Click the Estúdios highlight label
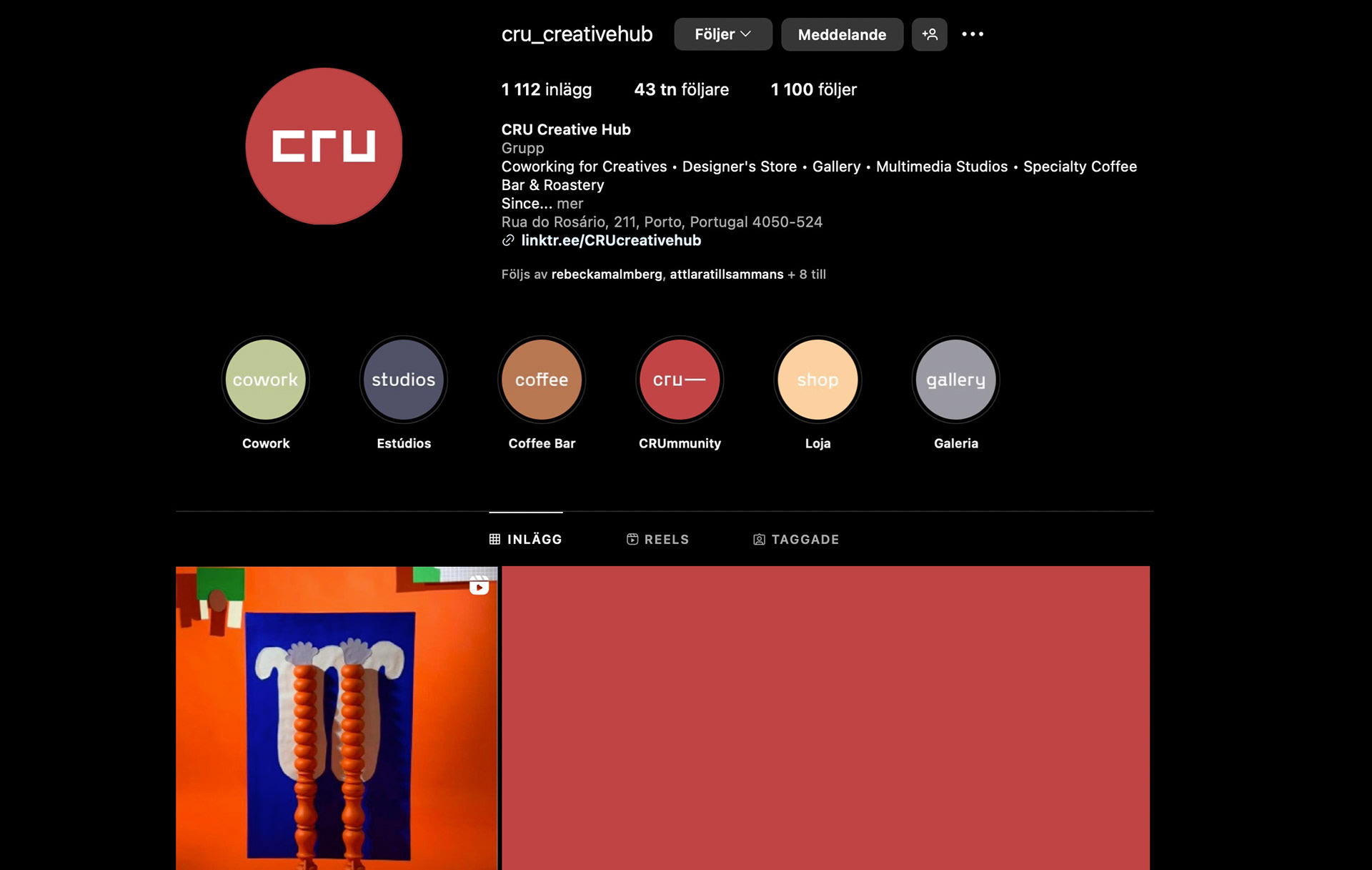Image resolution: width=1372 pixels, height=870 pixels. click(404, 443)
